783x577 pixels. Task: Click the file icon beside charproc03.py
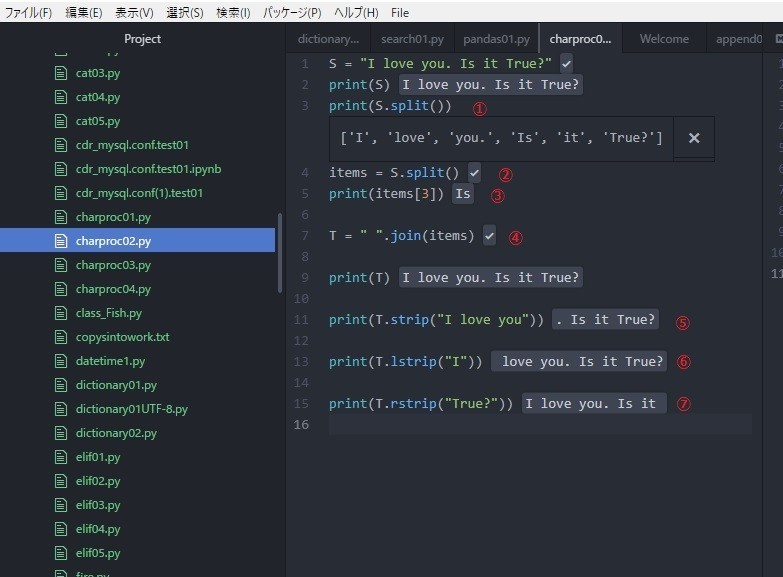(x=61, y=265)
